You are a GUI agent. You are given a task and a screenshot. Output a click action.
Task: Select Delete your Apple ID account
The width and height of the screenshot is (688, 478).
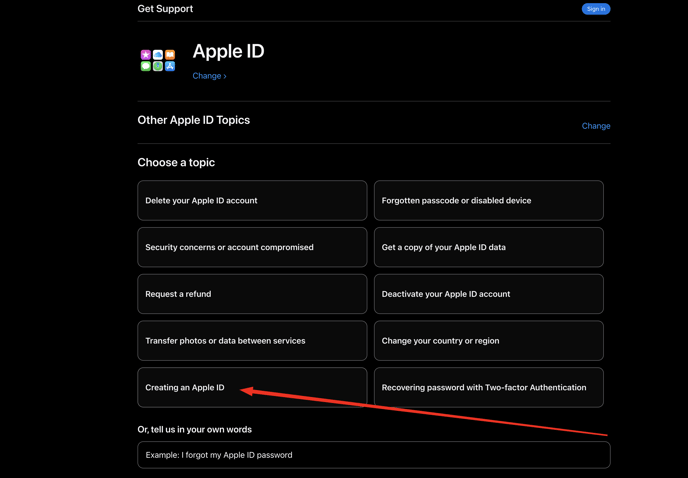(252, 201)
